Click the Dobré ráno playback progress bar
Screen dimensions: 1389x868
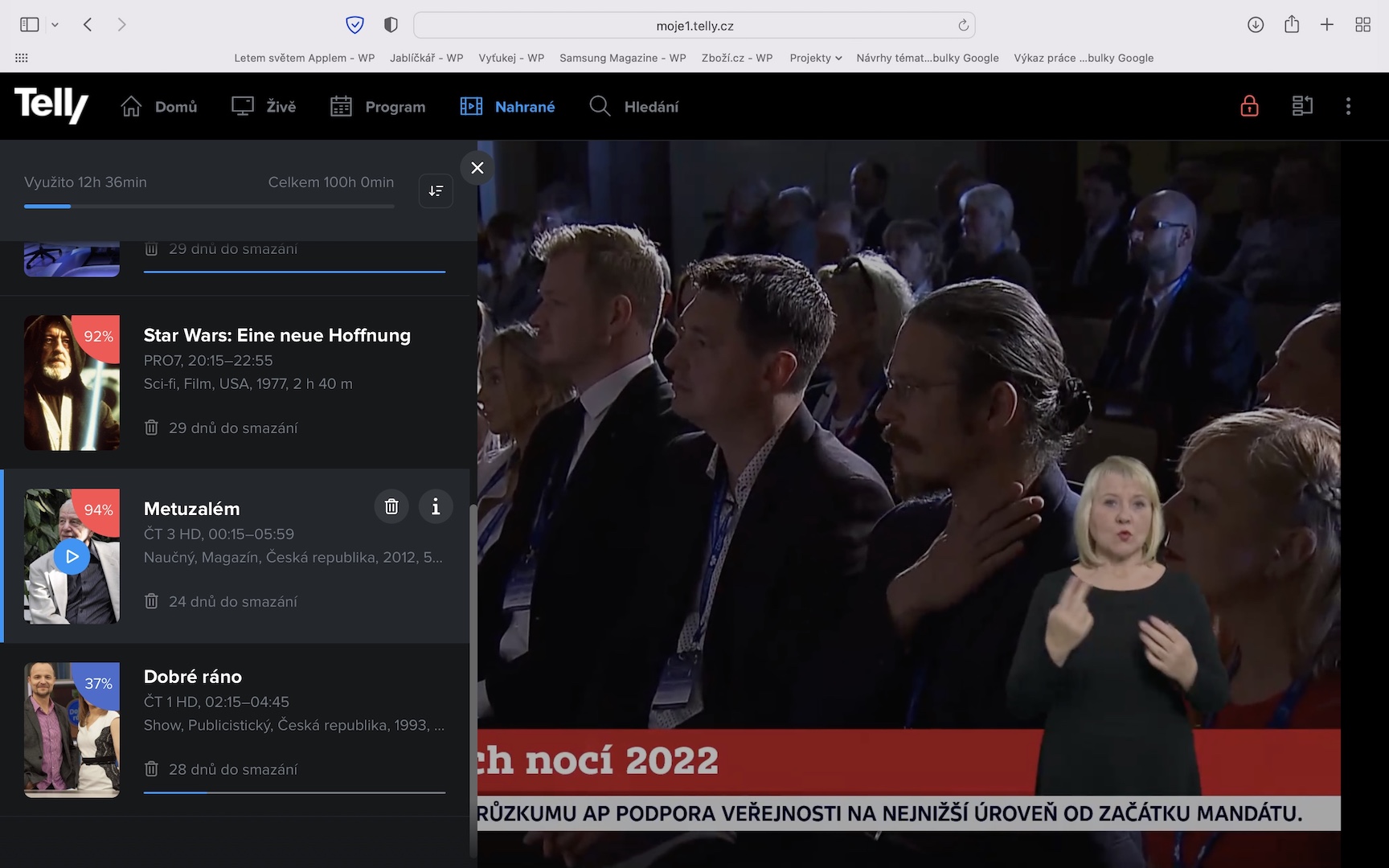[x=294, y=792]
